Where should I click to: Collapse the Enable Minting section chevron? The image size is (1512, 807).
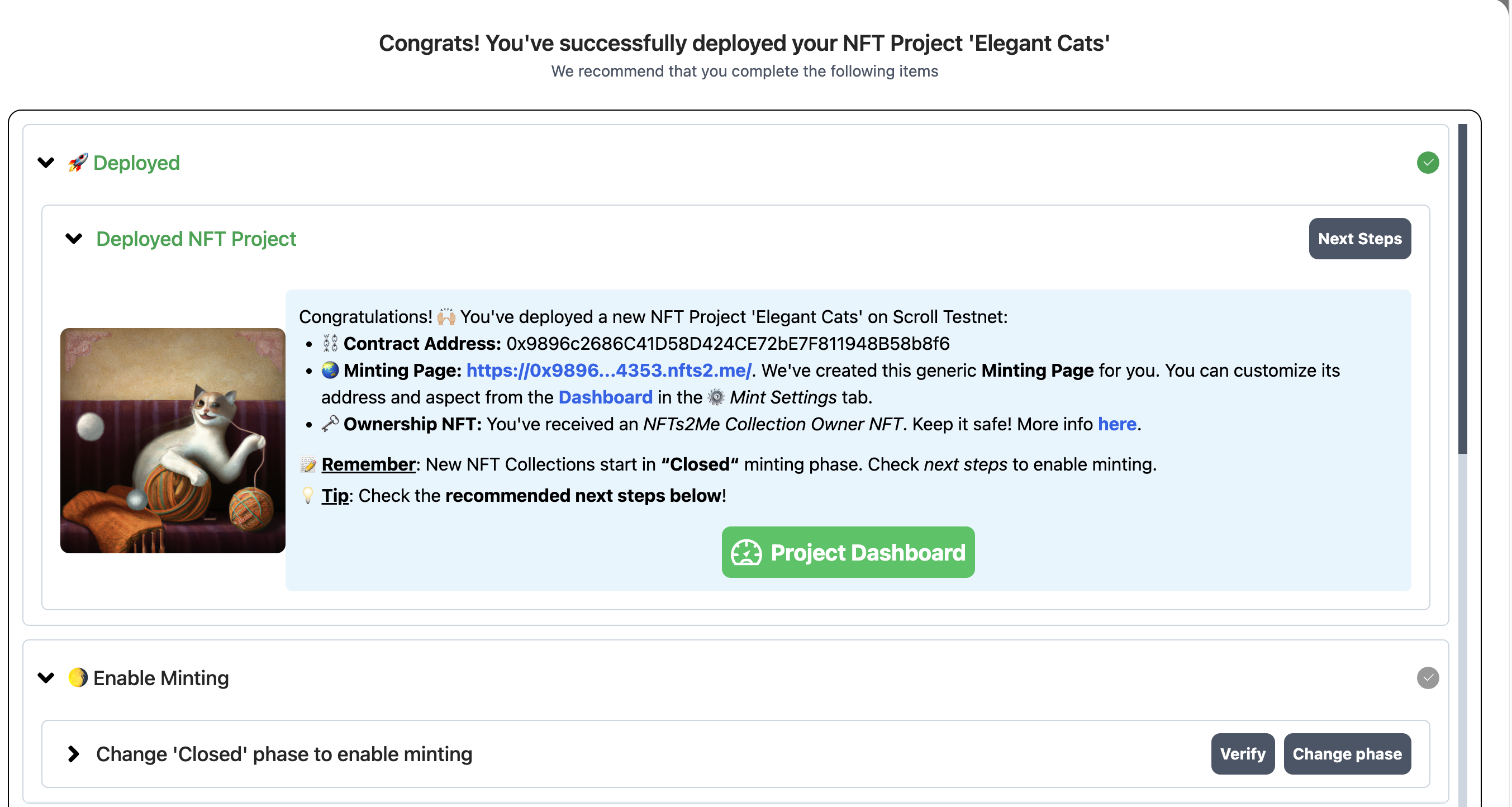click(x=46, y=677)
